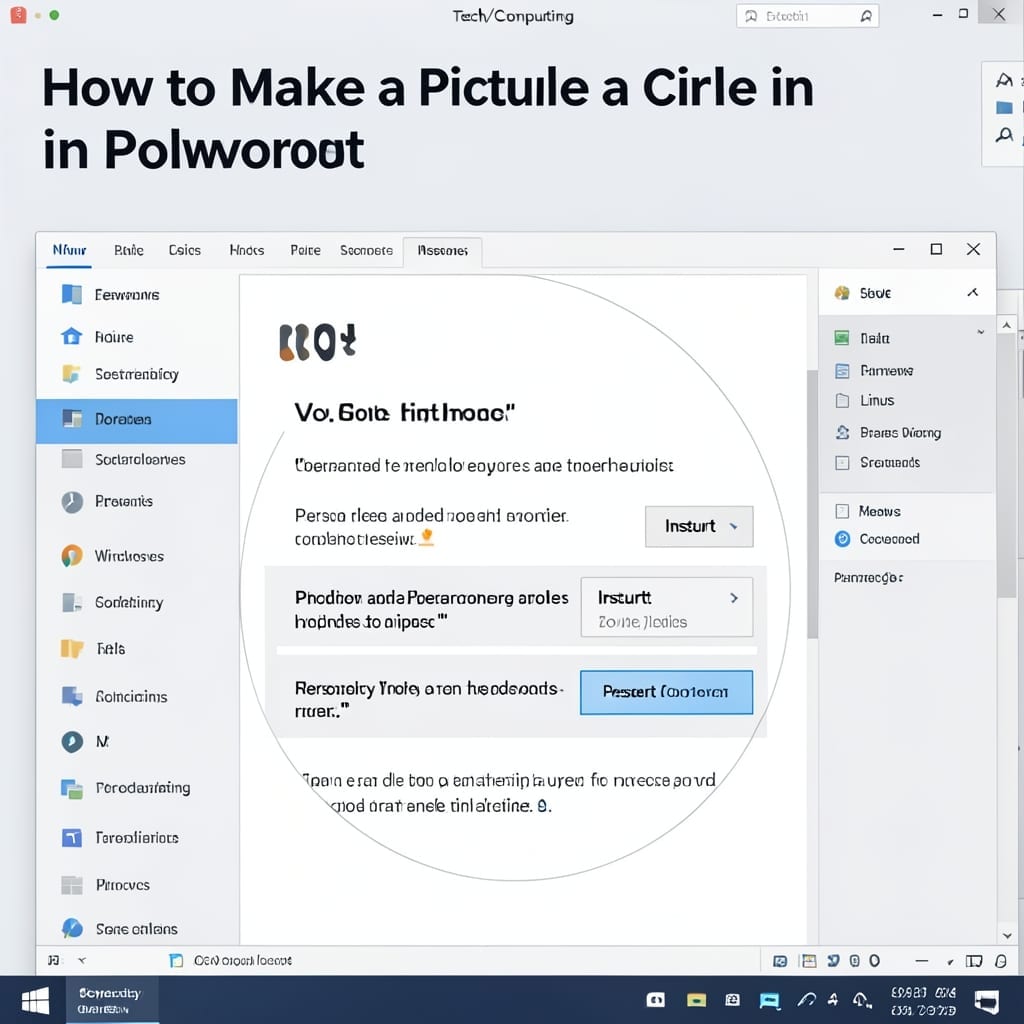Click the blue Pescert button

(x=666, y=692)
